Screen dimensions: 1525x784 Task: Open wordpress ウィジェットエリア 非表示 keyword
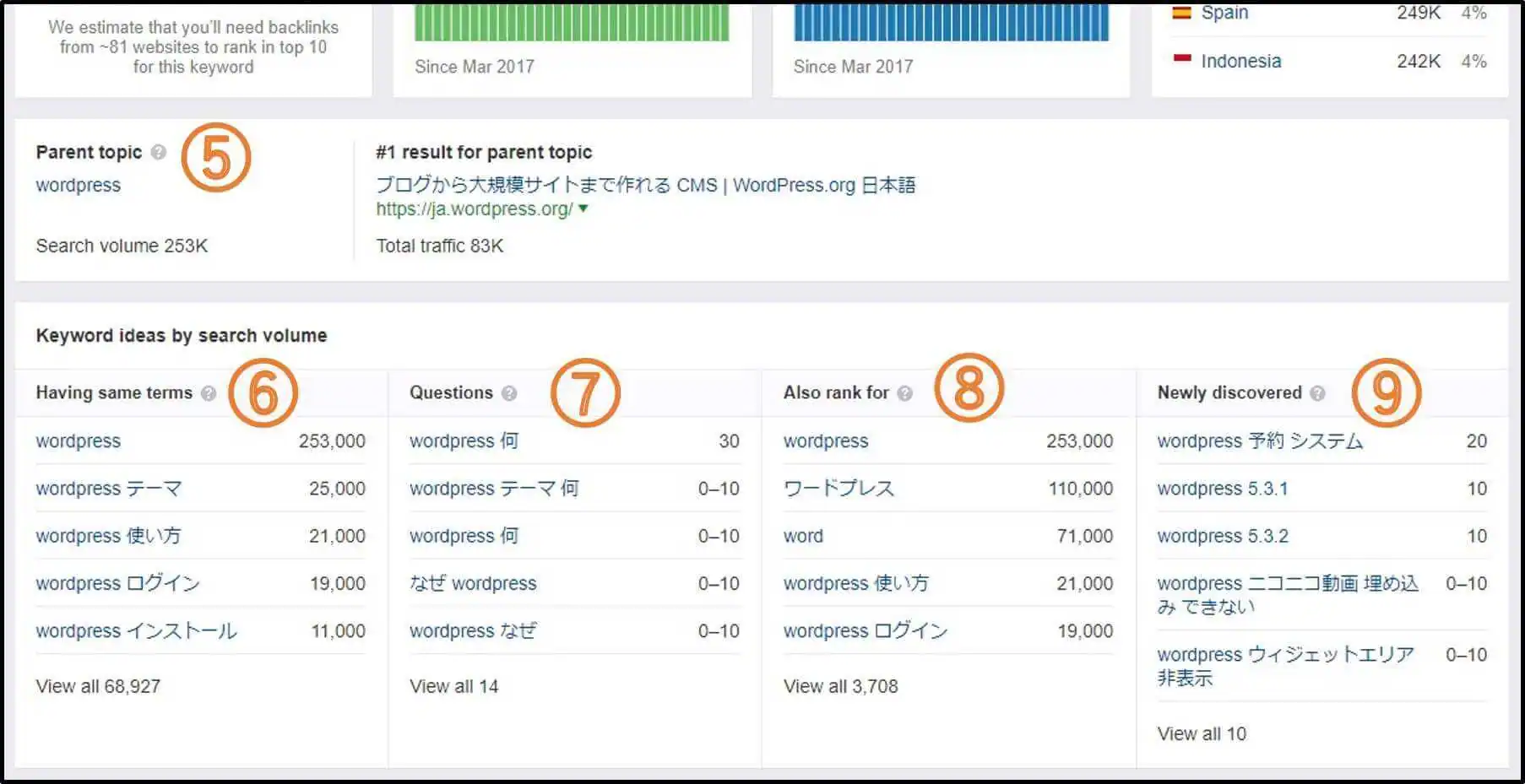point(1285,666)
